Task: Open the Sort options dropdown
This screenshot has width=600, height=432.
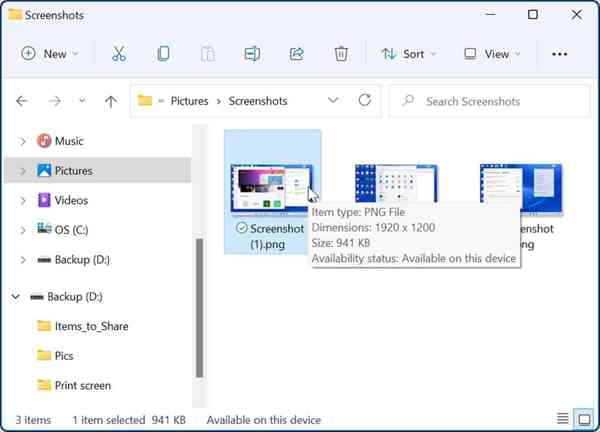Action: click(x=409, y=54)
